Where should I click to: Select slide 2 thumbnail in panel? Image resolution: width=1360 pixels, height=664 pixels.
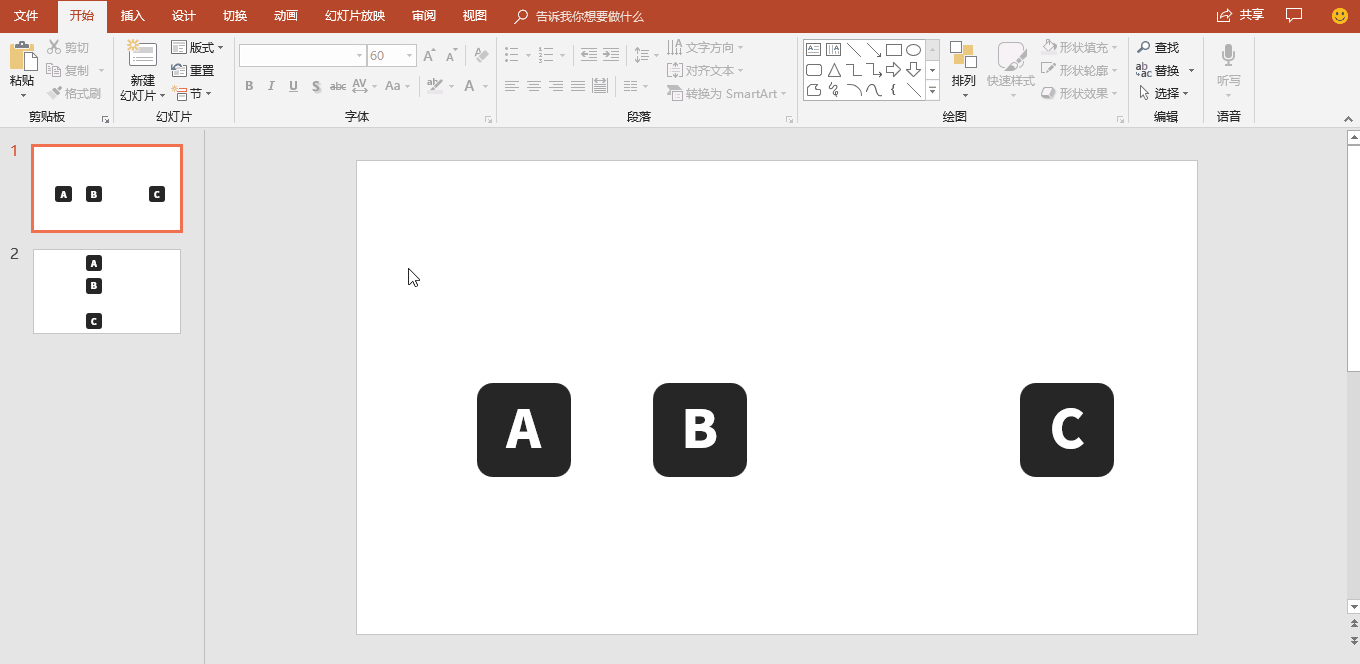107,291
